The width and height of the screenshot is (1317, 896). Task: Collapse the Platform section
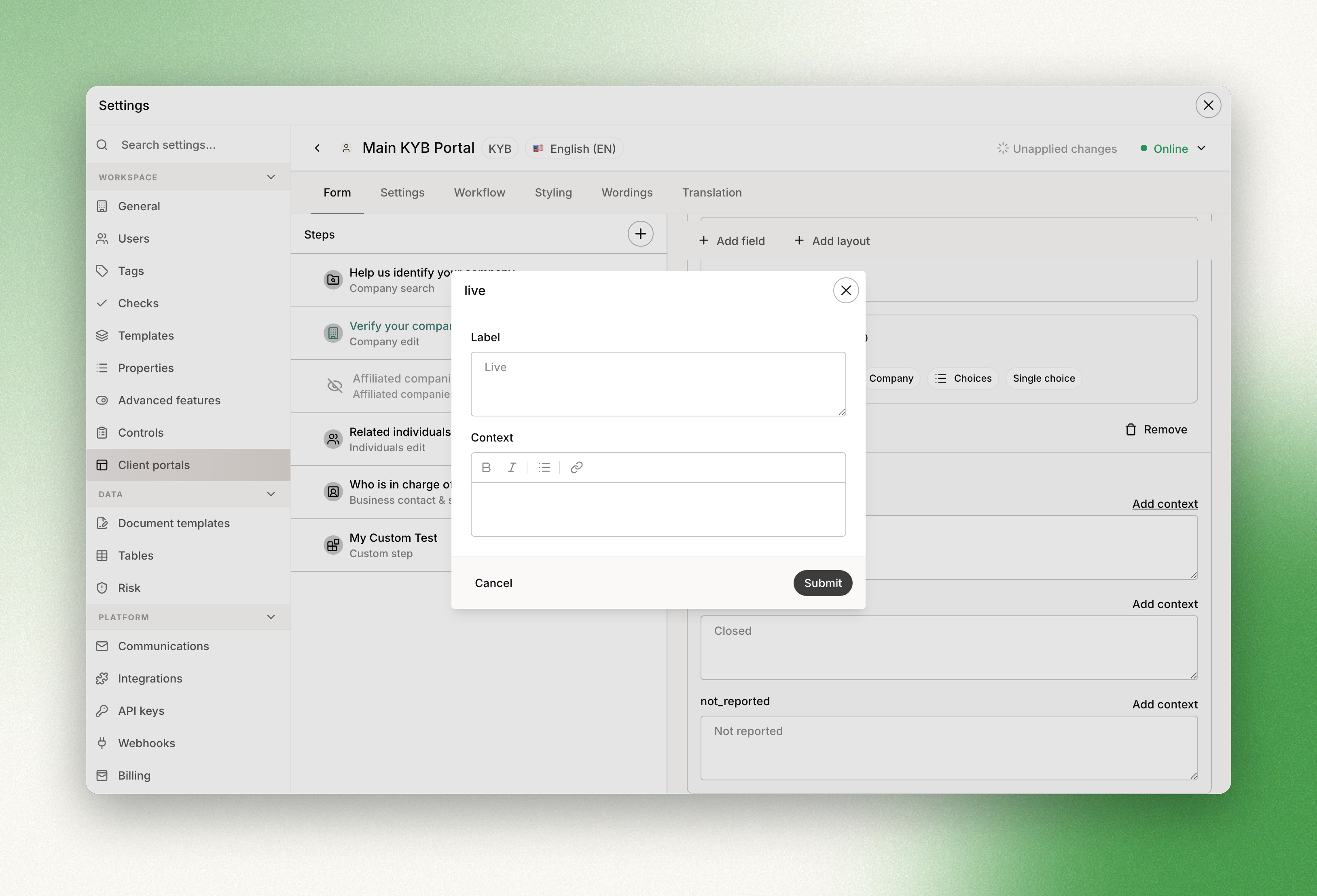(x=271, y=617)
